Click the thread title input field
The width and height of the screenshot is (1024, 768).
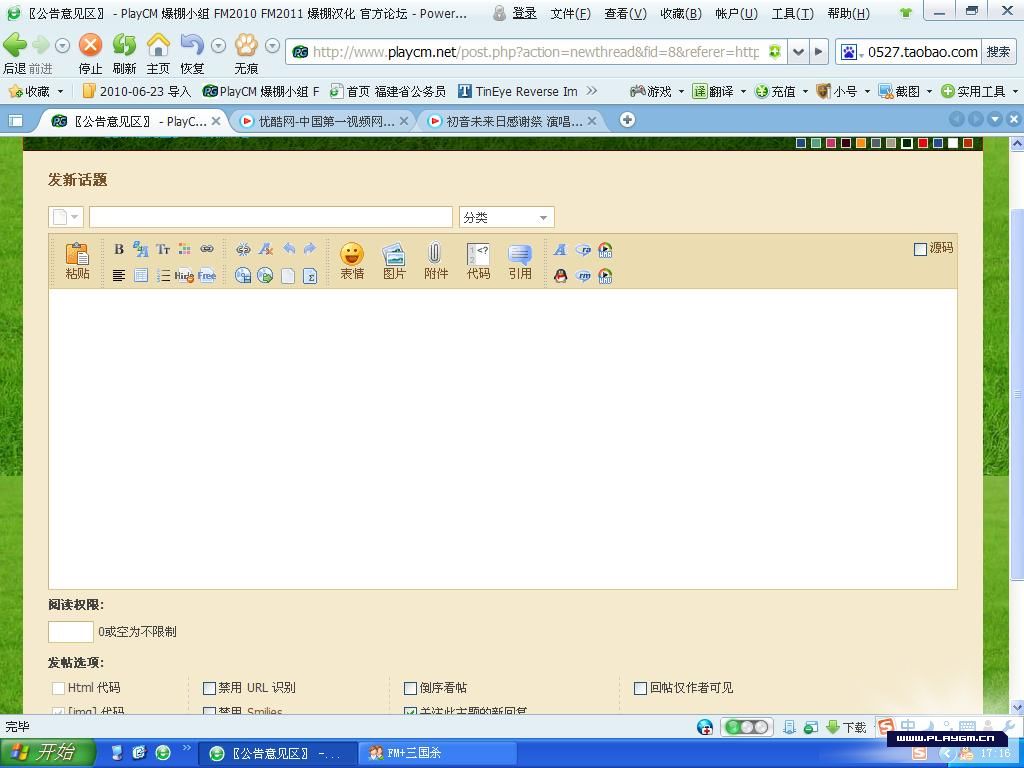(271, 217)
